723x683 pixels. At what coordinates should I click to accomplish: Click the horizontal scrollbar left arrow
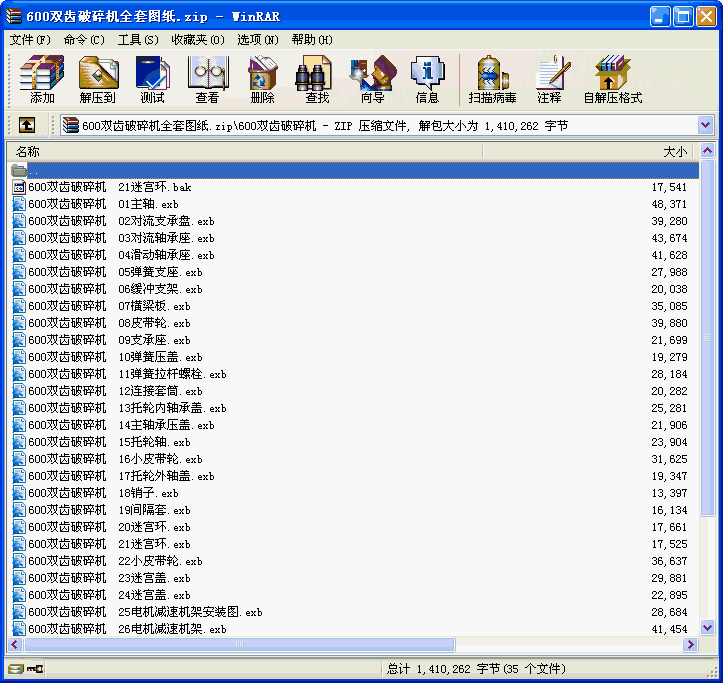(x=15, y=644)
